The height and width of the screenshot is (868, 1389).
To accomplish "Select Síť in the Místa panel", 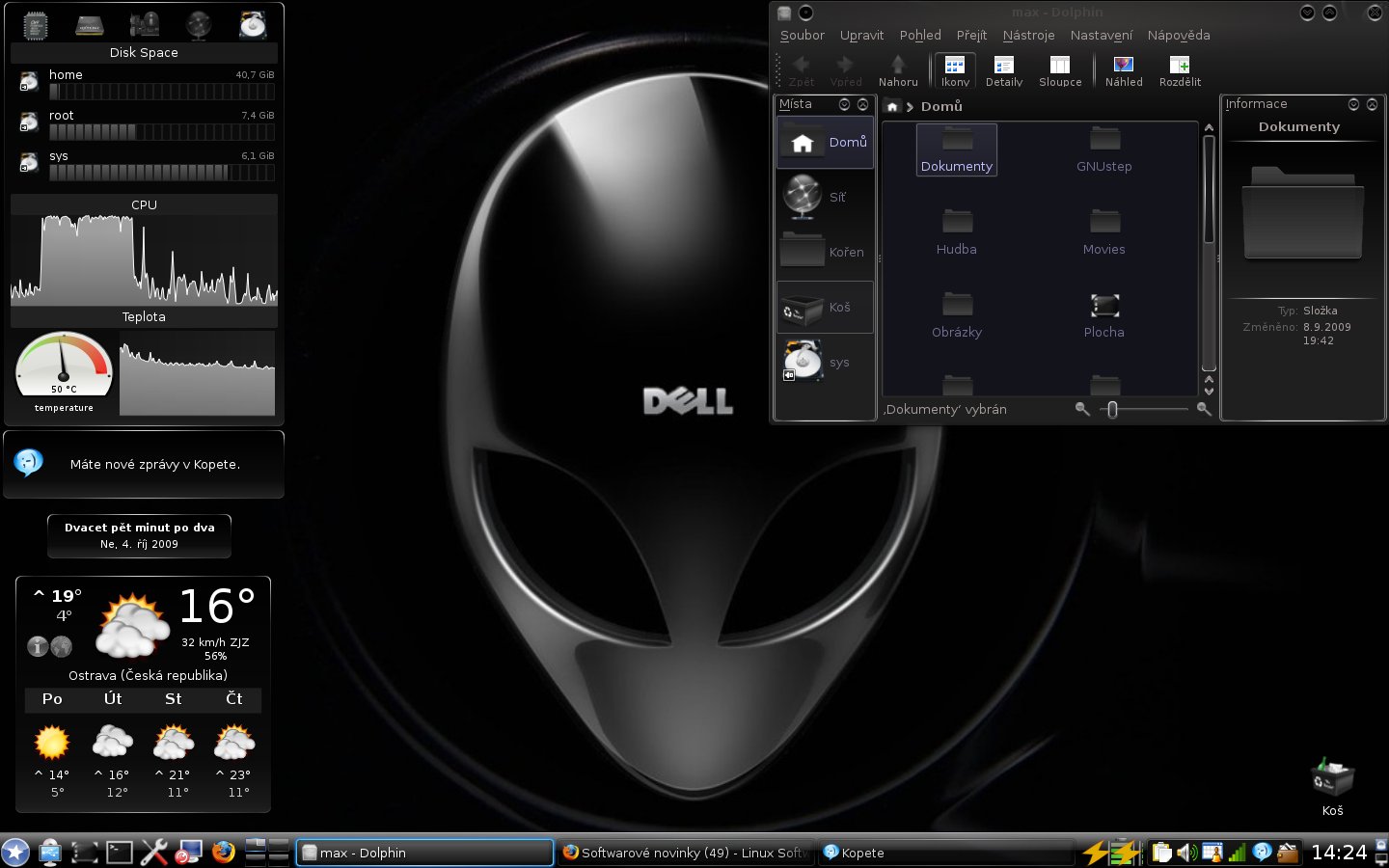I will tap(825, 197).
